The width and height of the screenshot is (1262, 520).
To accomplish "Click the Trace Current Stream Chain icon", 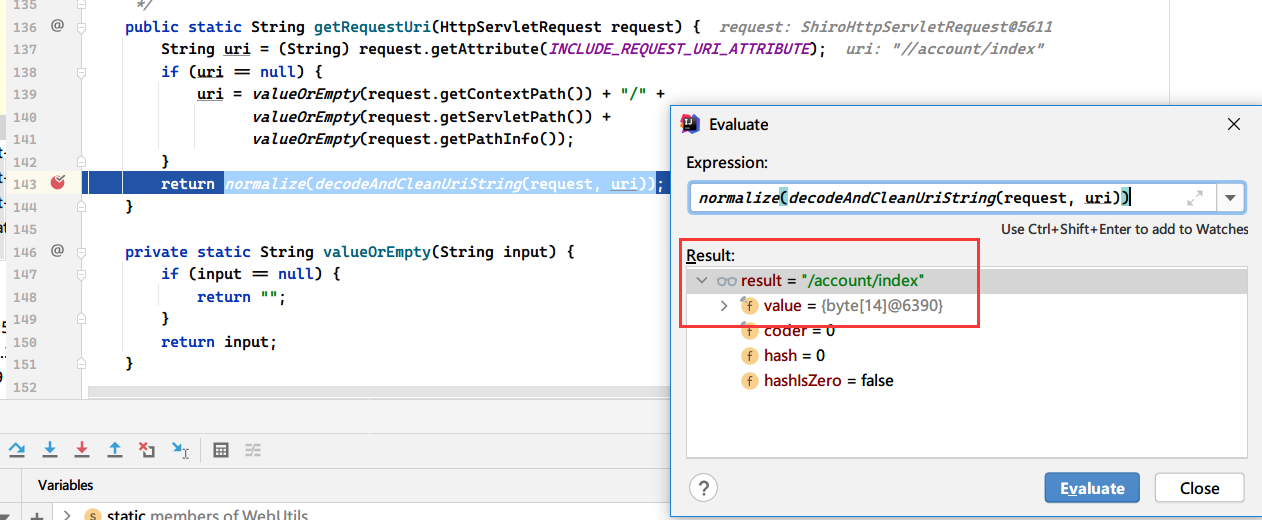I will tap(254, 450).
